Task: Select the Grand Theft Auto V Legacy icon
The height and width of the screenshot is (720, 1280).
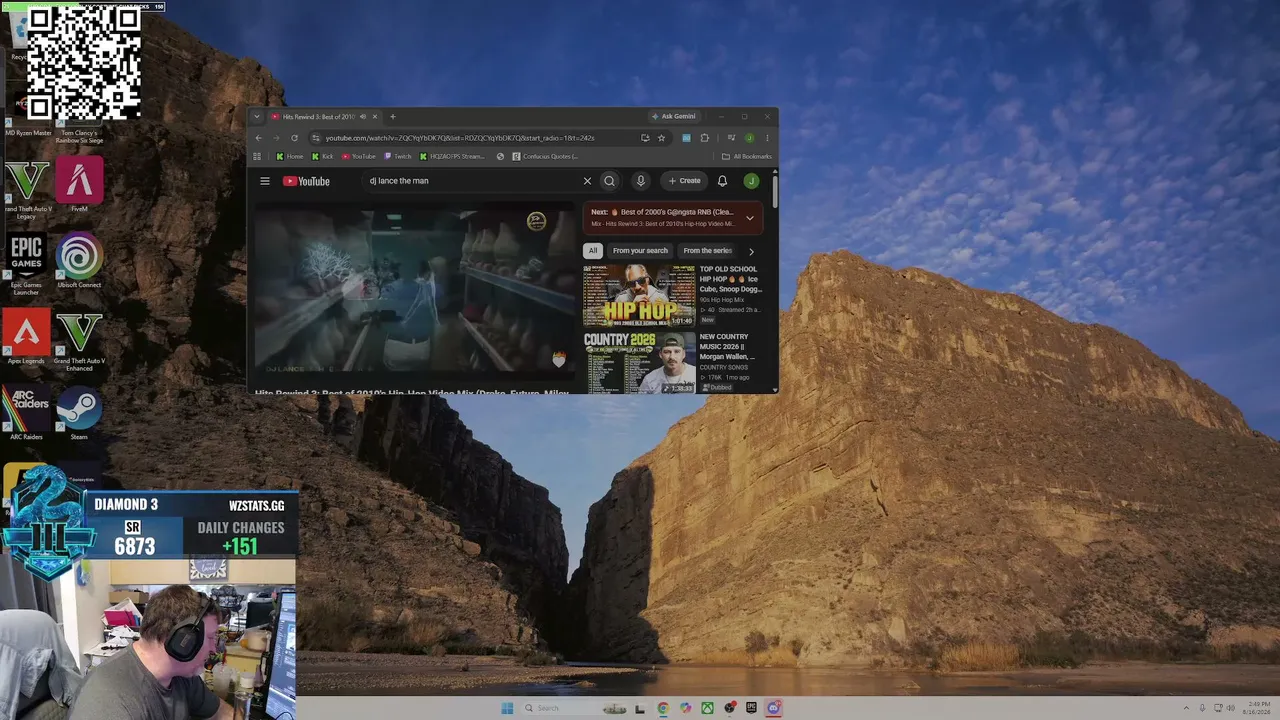Action: [x=26, y=188]
